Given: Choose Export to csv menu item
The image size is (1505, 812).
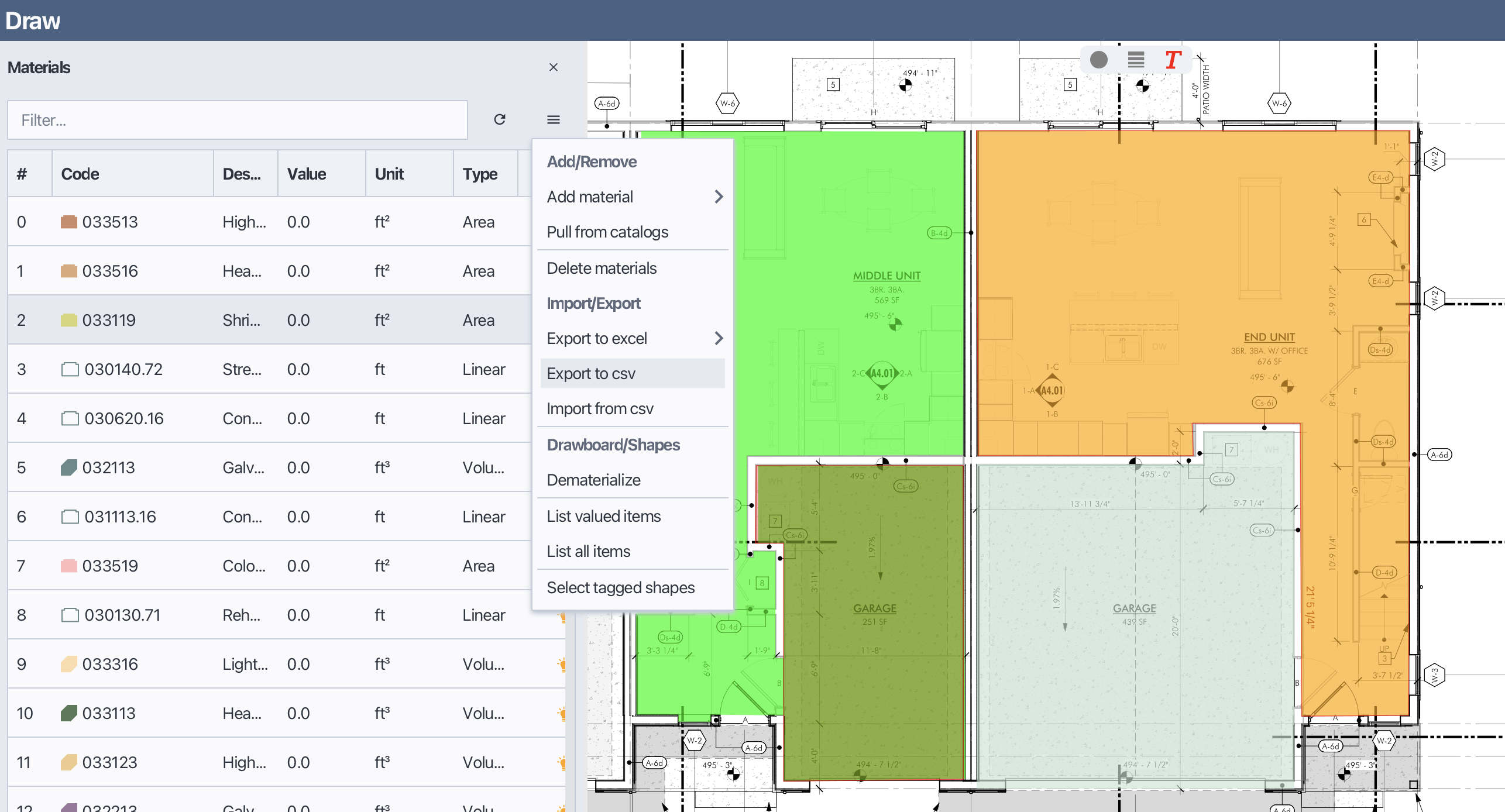Looking at the screenshot, I should click(591, 373).
